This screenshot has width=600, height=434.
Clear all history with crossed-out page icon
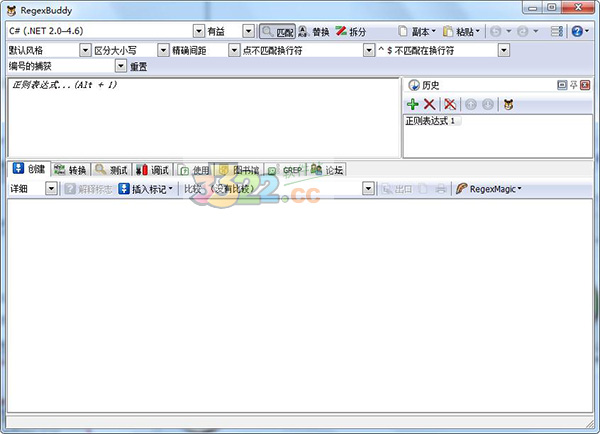pyautogui.click(x=450, y=104)
